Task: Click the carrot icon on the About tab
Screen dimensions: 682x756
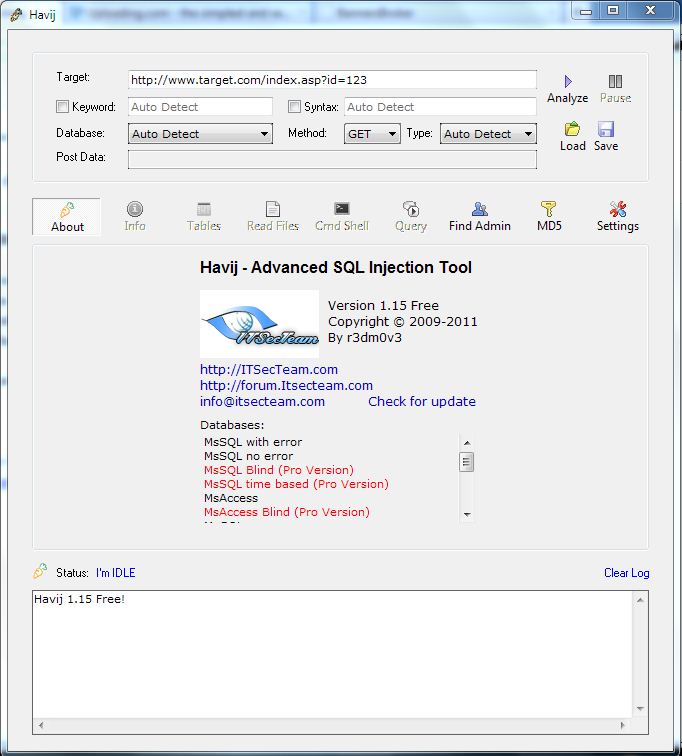Action: pyautogui.click(x=67, y=210)
